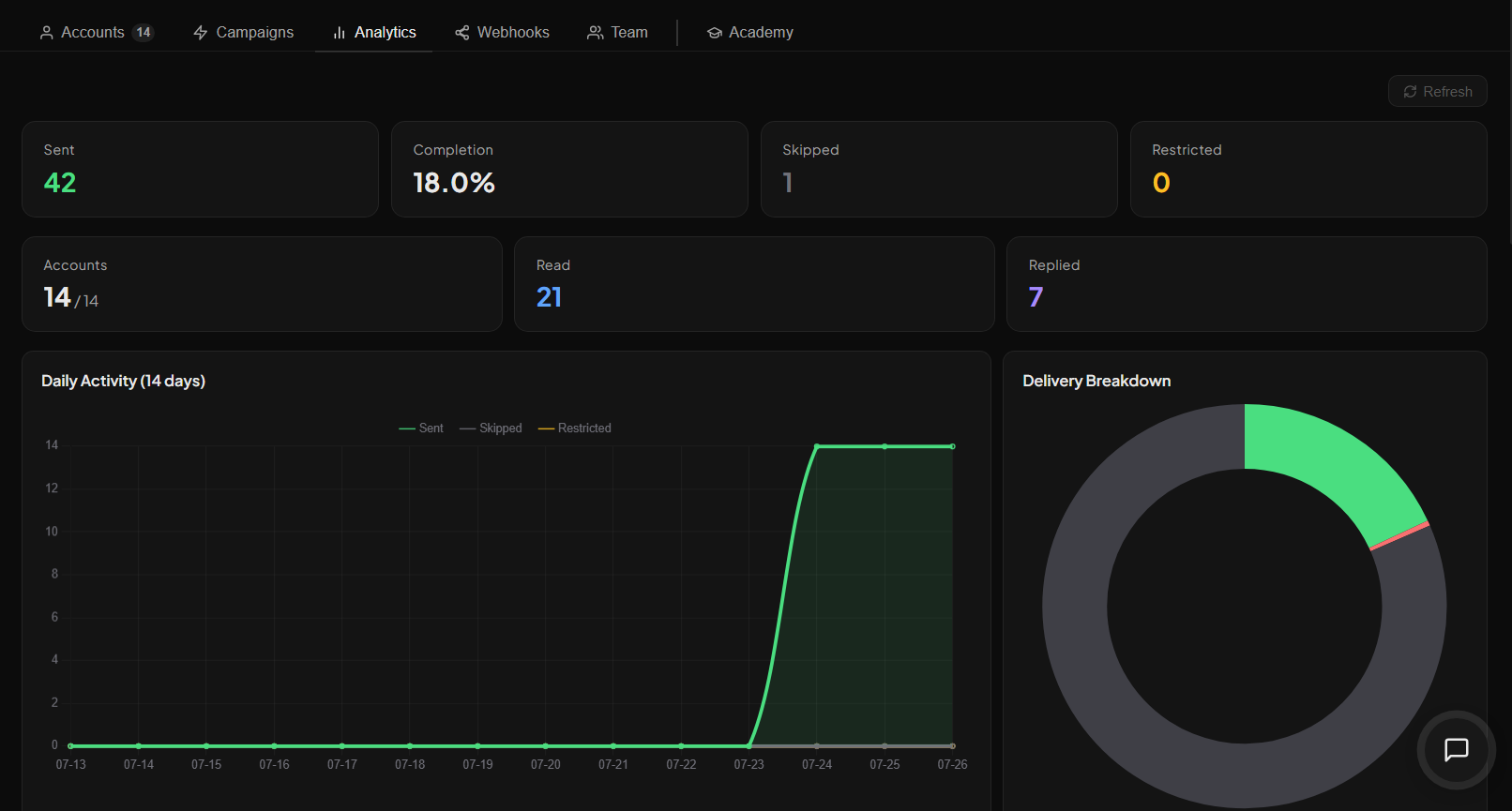
Task: Open the Academy link
Action: pos(749,33)
